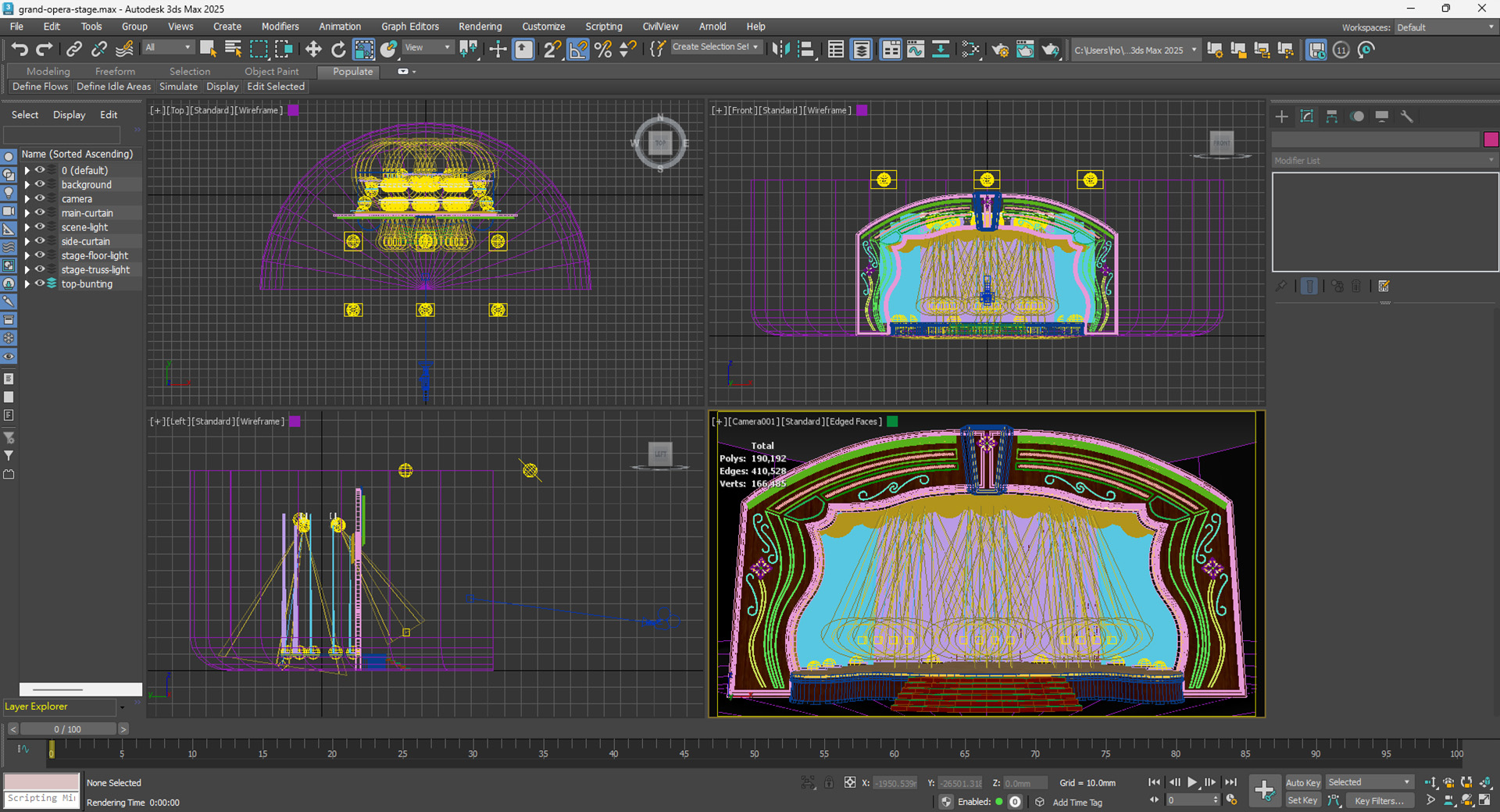Switch to the Hierarchy command panel tab
Screen dimensions: 1500x812
[1332, 116]
